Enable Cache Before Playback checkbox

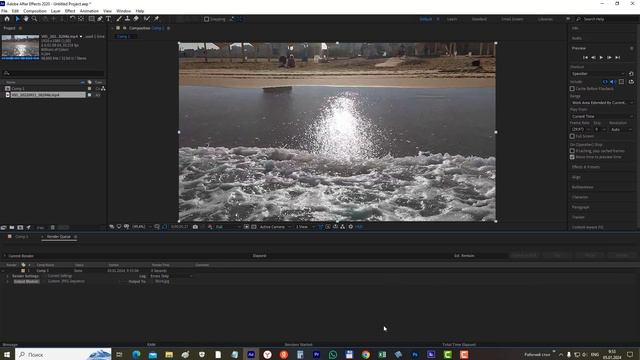tap(572, 89)
